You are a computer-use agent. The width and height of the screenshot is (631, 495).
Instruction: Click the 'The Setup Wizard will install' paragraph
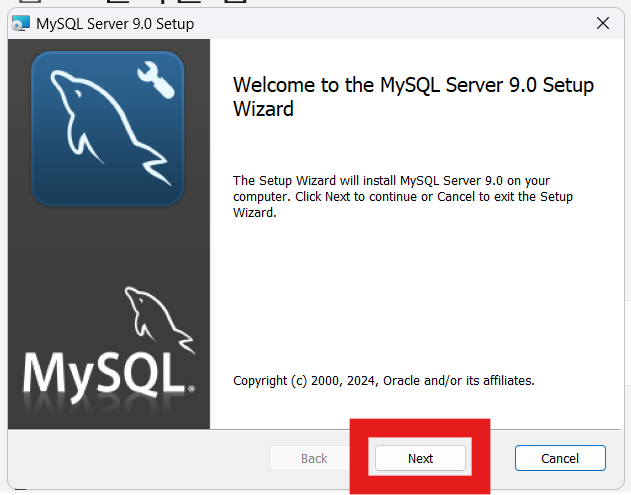(403, 196)
